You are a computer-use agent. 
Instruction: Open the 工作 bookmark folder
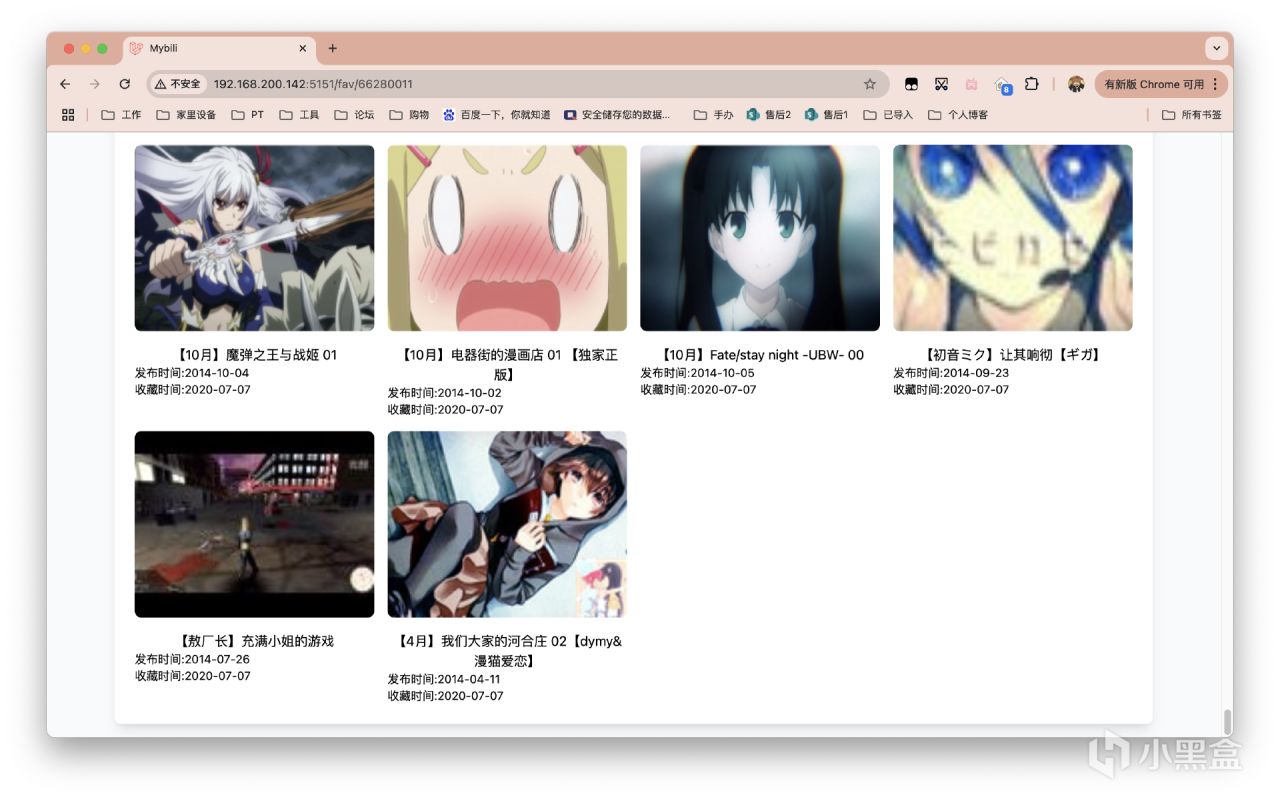point(121,115)
